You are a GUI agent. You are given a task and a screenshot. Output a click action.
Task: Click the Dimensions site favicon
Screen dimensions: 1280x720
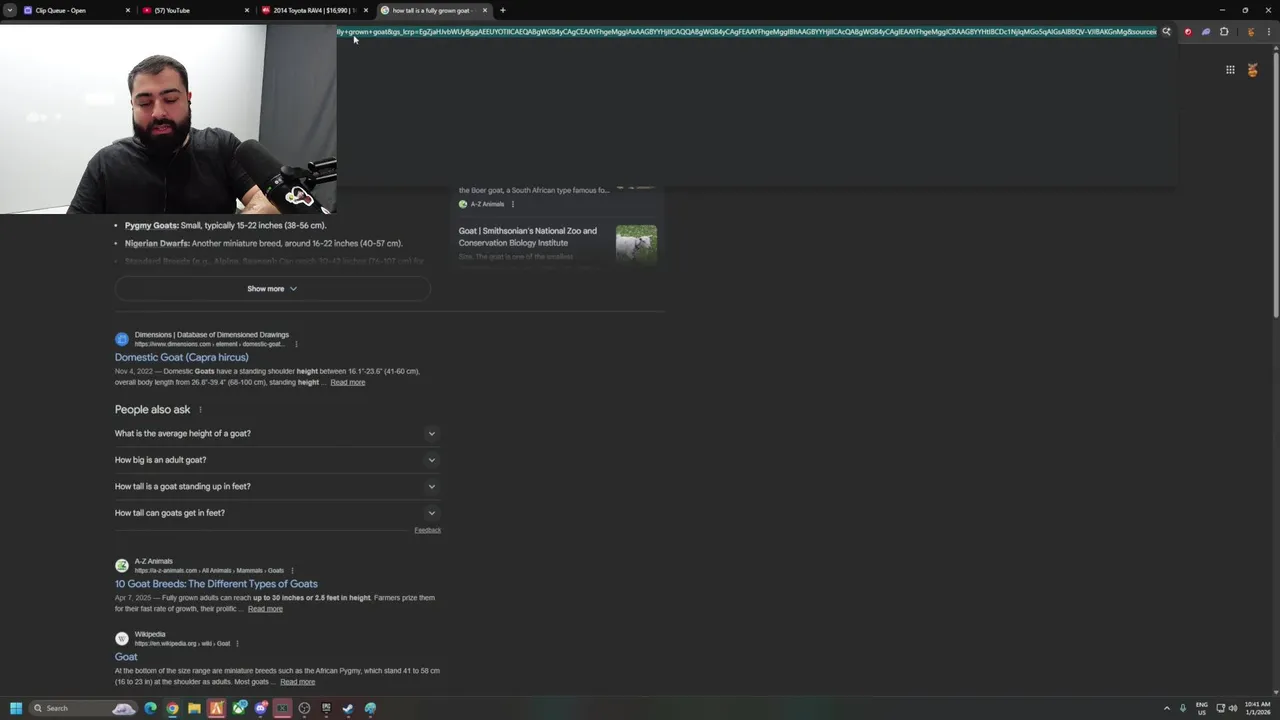122,339
